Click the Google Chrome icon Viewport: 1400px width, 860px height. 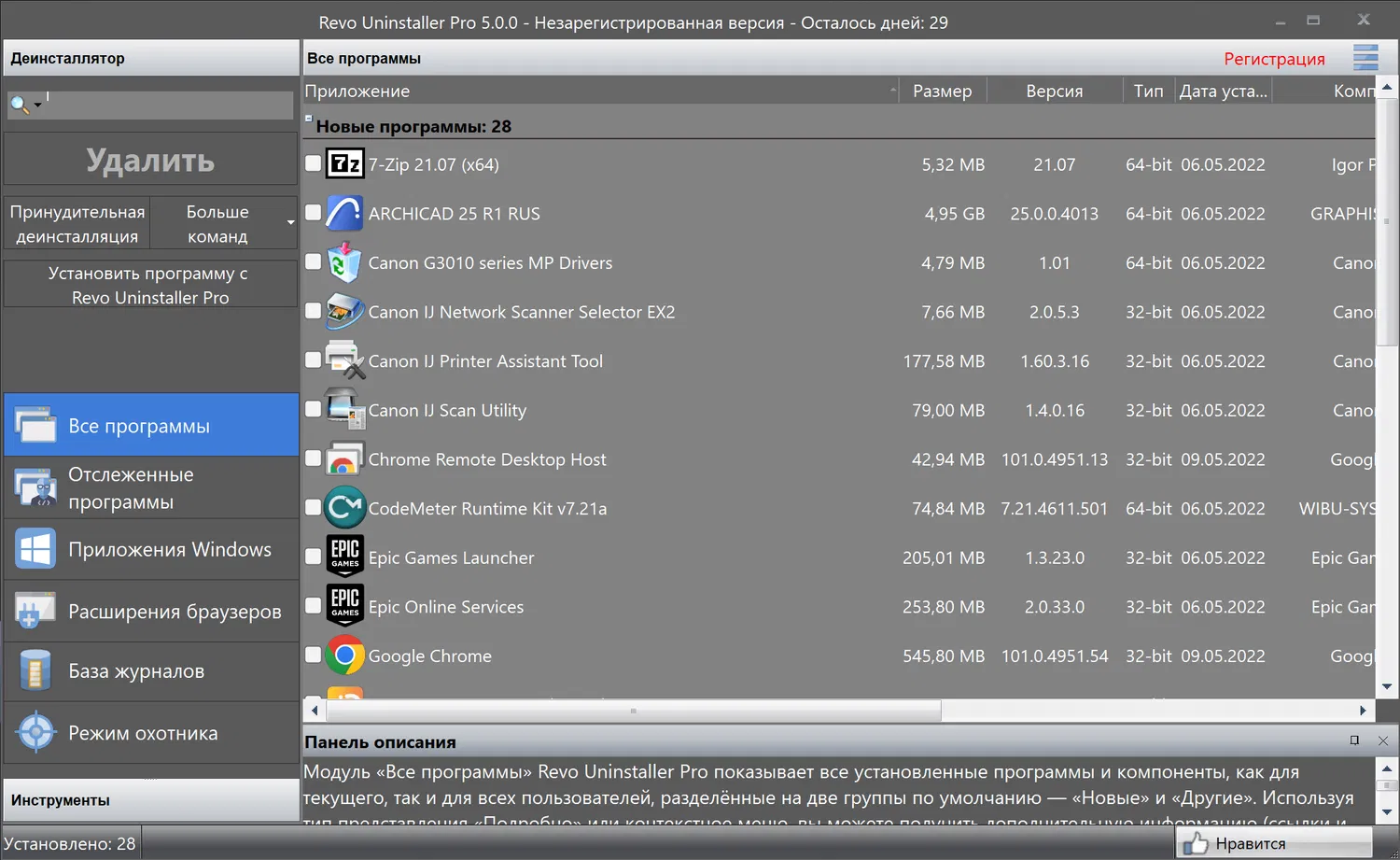(x=344, y=656)
